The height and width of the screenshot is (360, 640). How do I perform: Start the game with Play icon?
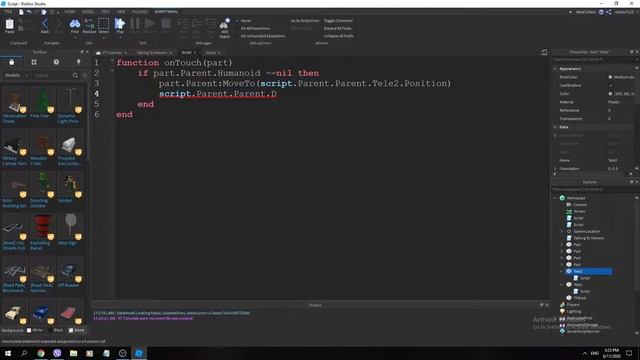click(120, 24)
